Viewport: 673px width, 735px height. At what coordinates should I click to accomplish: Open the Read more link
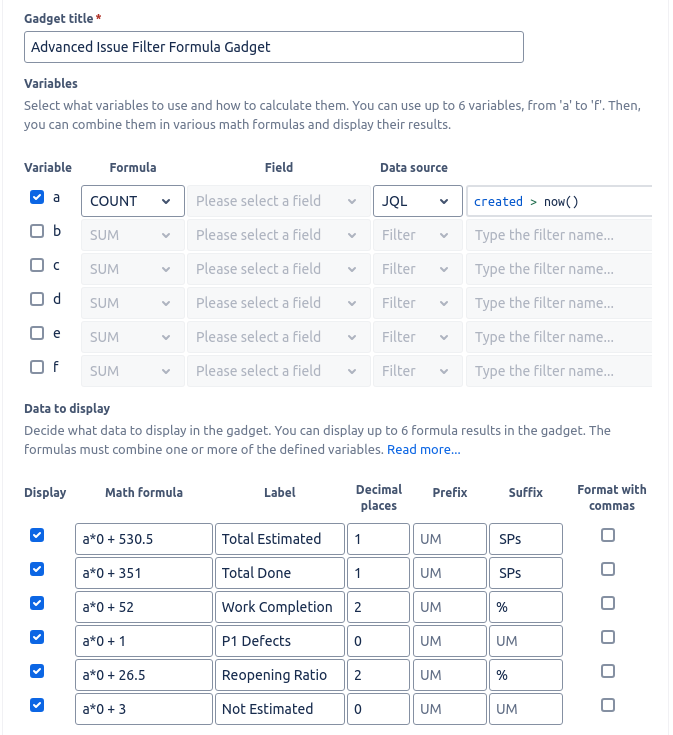click(424, 450)
